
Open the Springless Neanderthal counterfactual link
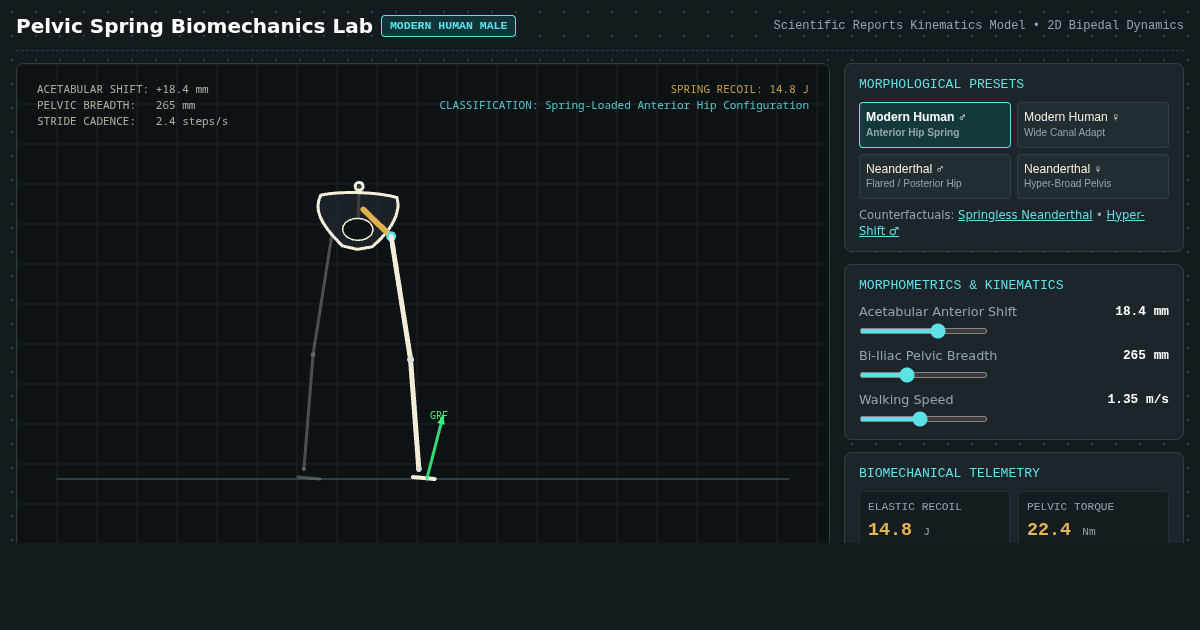point(1025,215)
